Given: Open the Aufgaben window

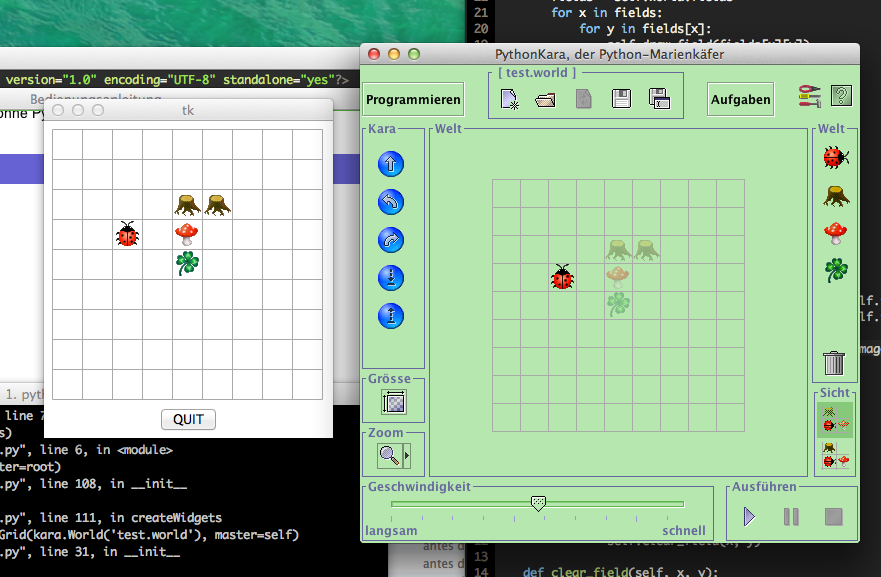Looking at the screenshot, I should pos(740,99).
